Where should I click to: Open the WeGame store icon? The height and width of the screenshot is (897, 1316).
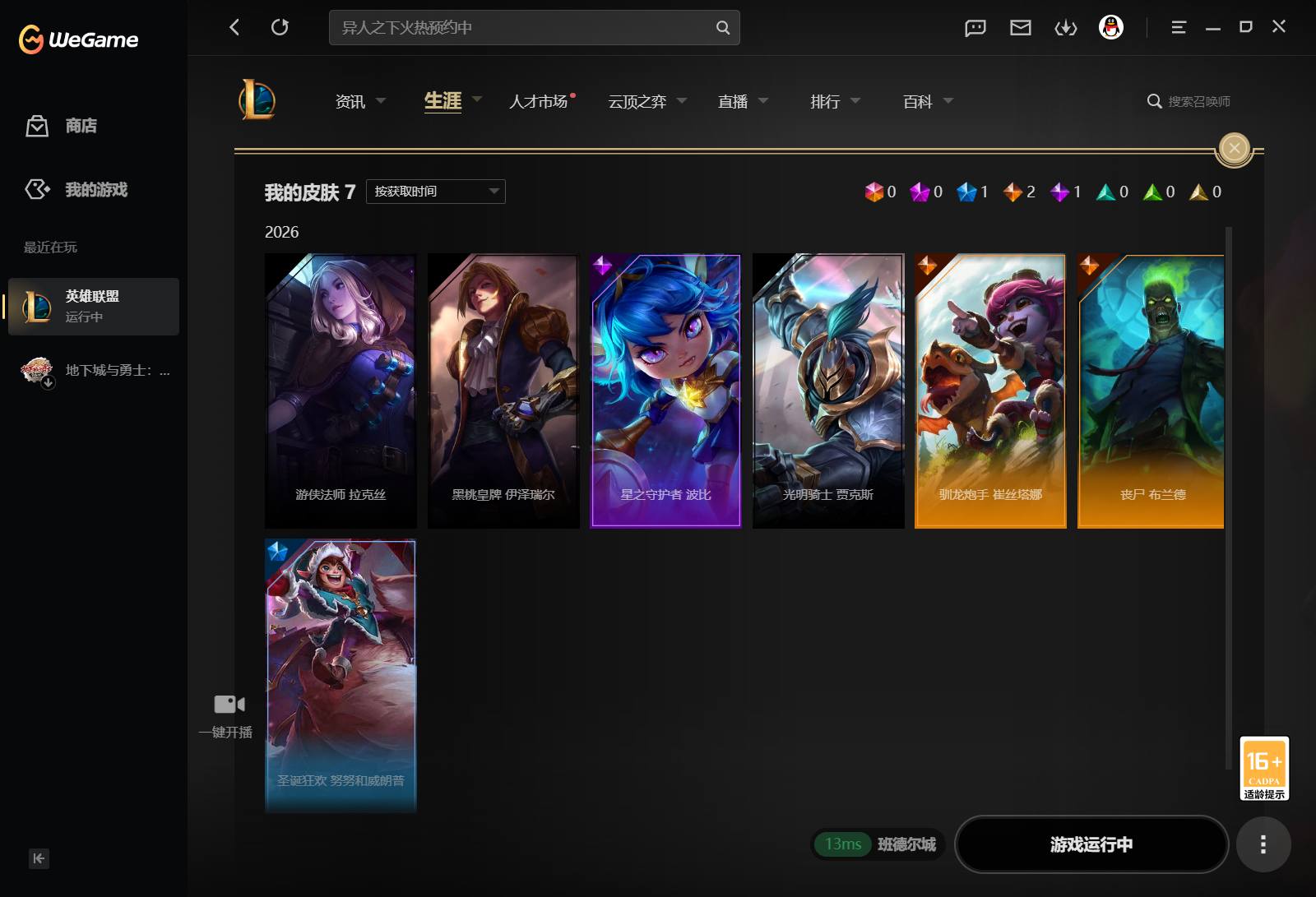click(37, 126)
